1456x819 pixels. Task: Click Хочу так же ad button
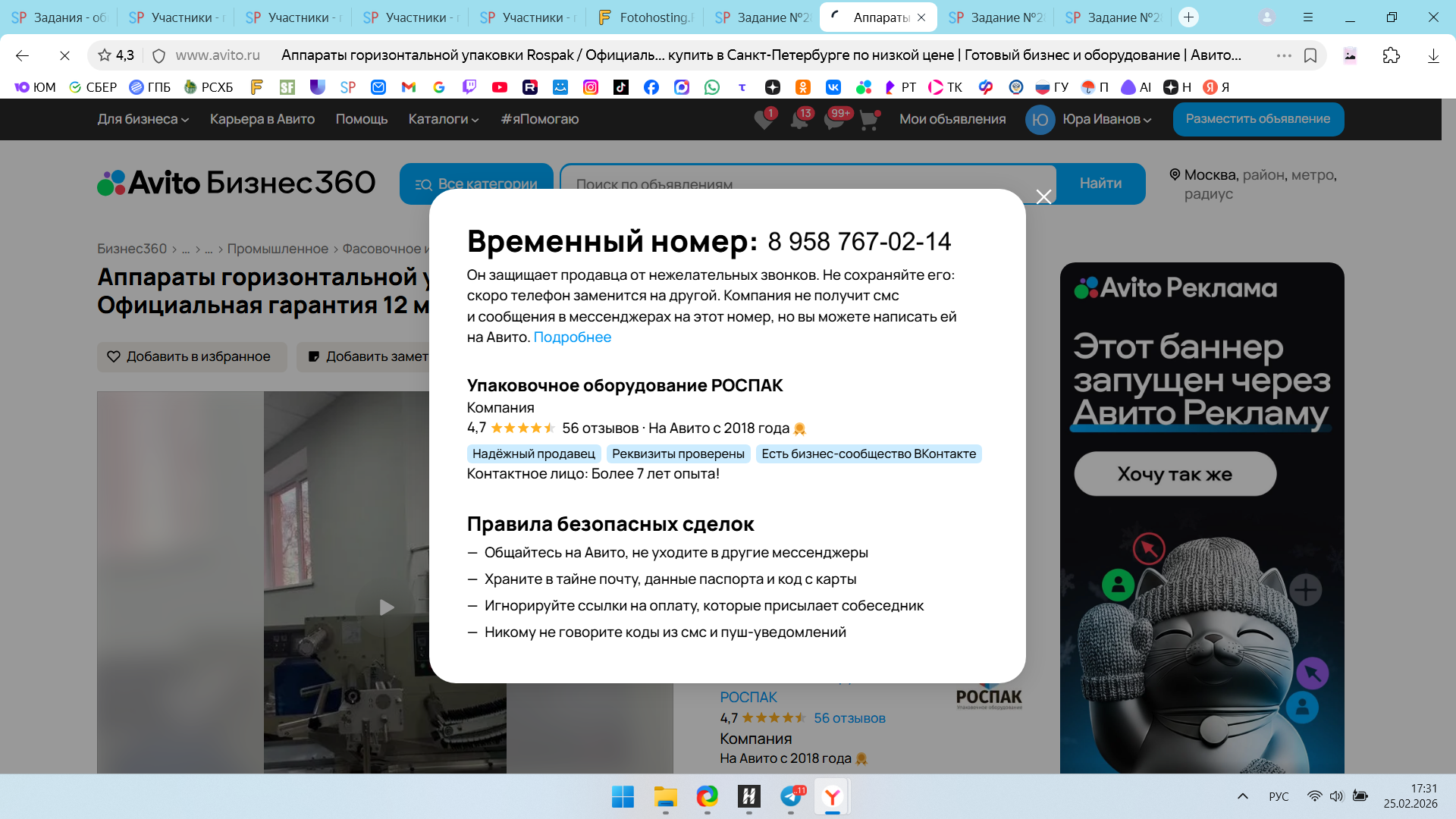click(1175, 474)
